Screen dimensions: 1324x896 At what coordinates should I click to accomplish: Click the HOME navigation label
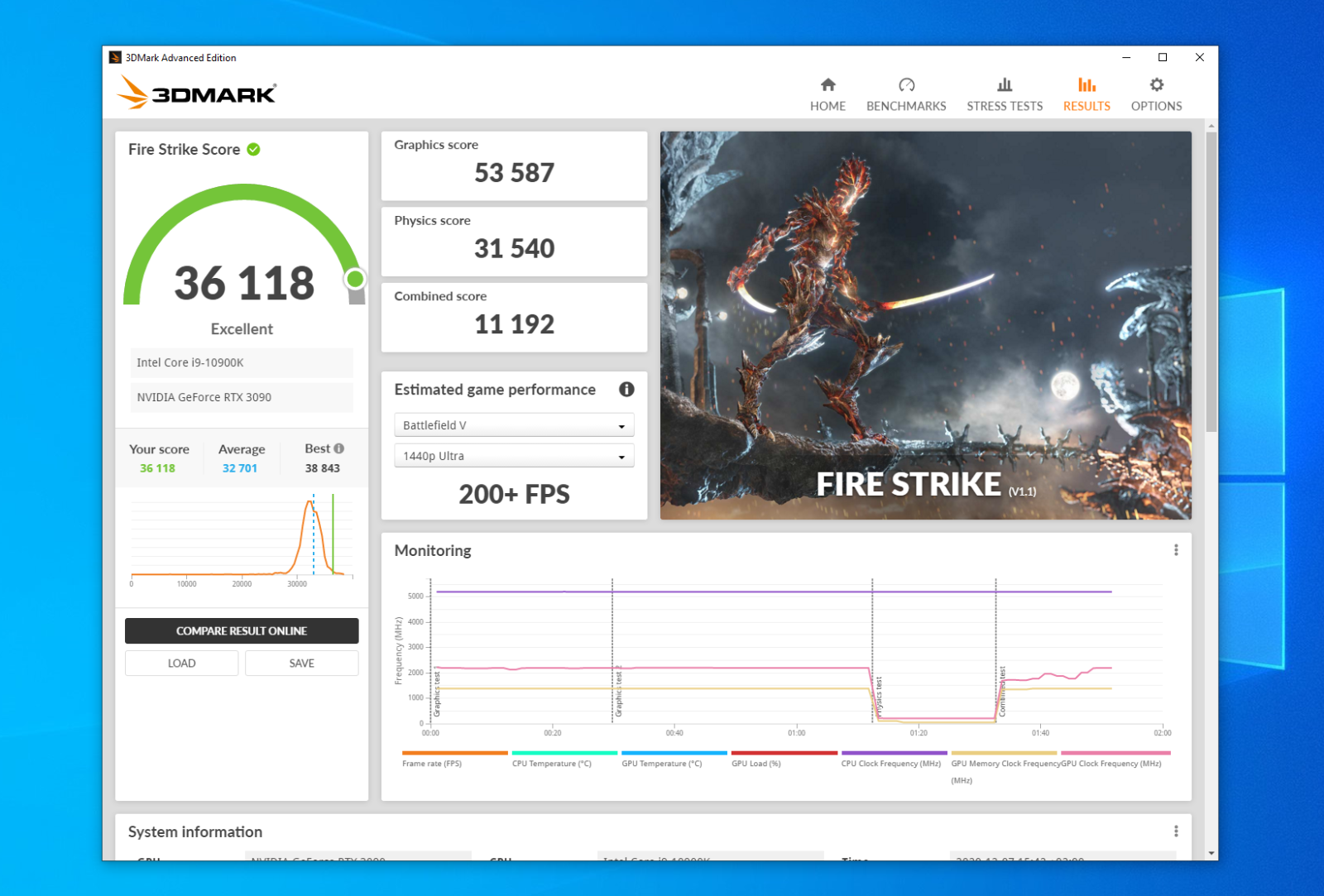[827, 106]
